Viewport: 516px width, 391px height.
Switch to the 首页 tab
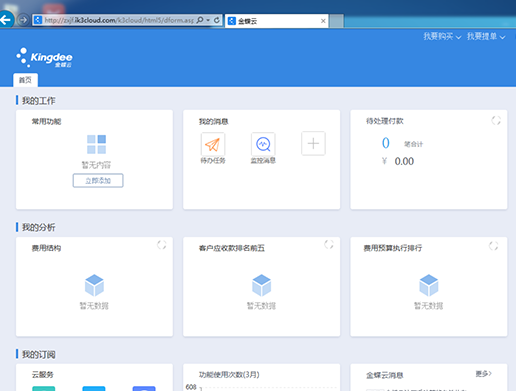point(25,80)
